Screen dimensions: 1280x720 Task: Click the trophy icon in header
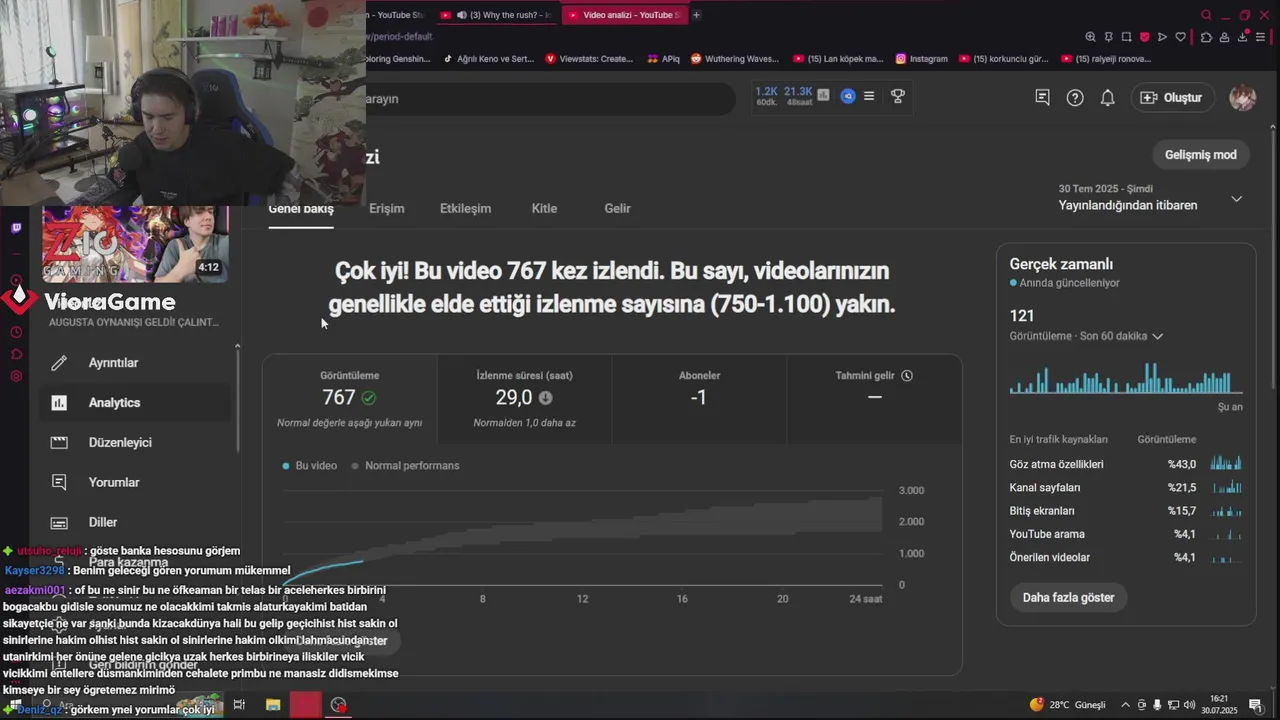click(x=898, y=96)
